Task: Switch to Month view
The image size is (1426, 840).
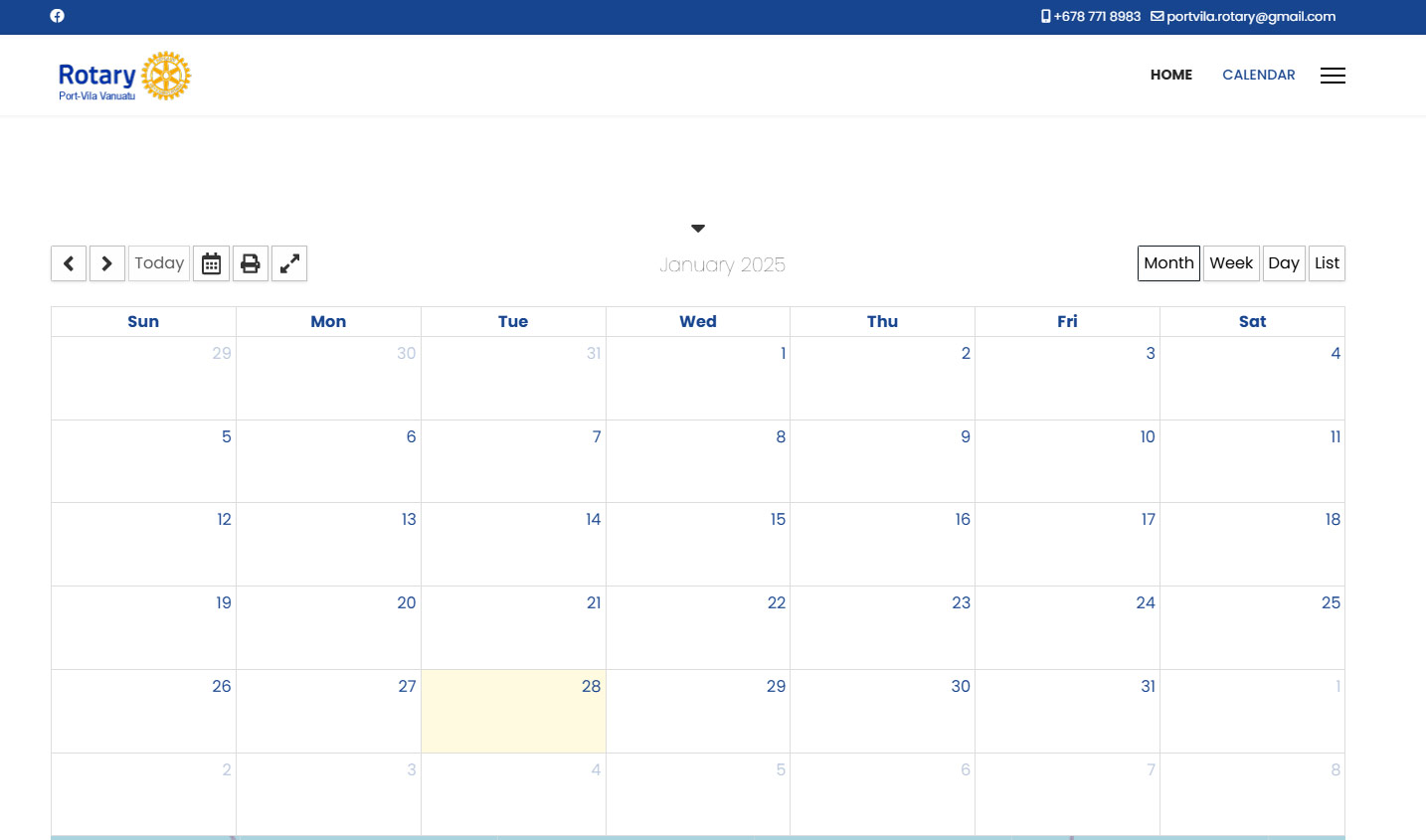Action: point(1168,263)
